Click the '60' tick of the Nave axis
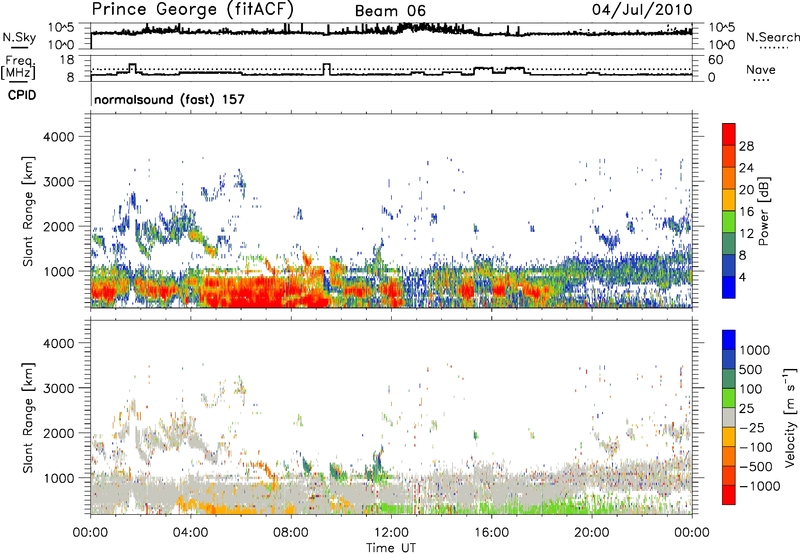Viewport: 800px width, 554px height. (715, 60)
